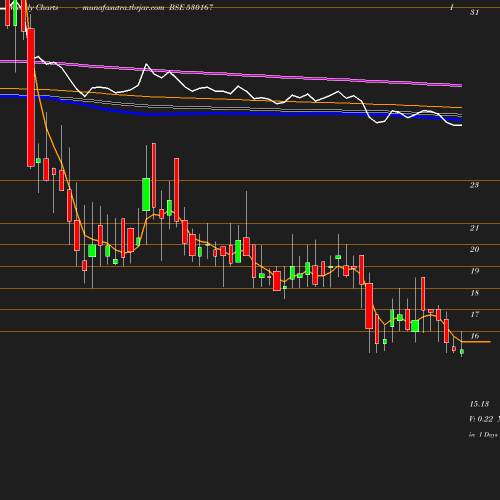The height and width of the screenshot is (500, 500).
Task: Click the website name in chart header
Action: 123,8
